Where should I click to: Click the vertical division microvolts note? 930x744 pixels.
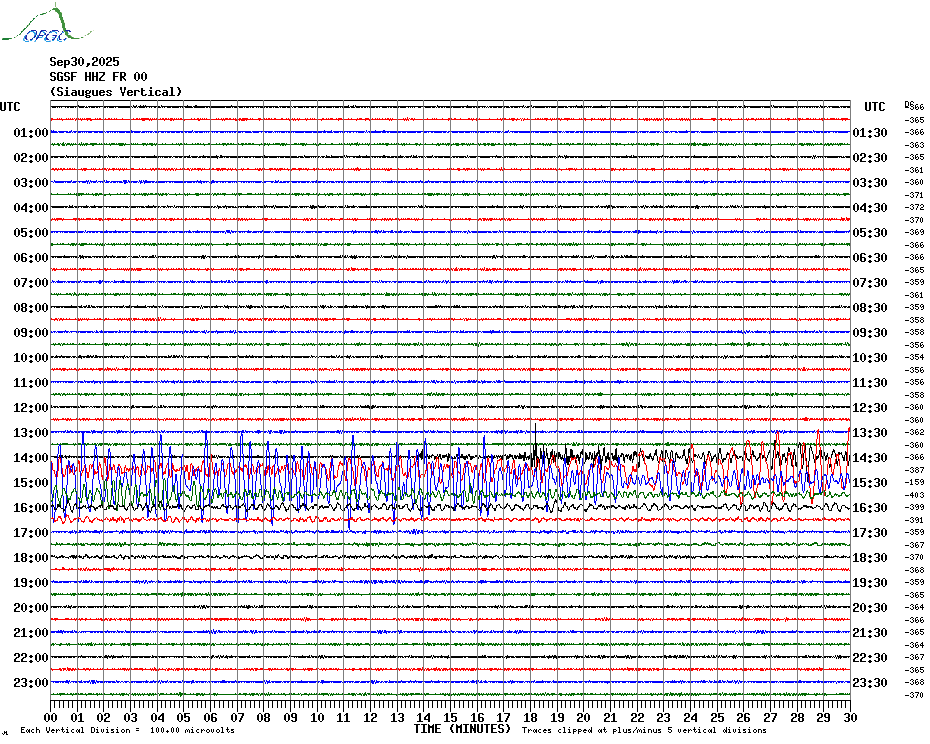pyautogui.click(x=127, y=731)
